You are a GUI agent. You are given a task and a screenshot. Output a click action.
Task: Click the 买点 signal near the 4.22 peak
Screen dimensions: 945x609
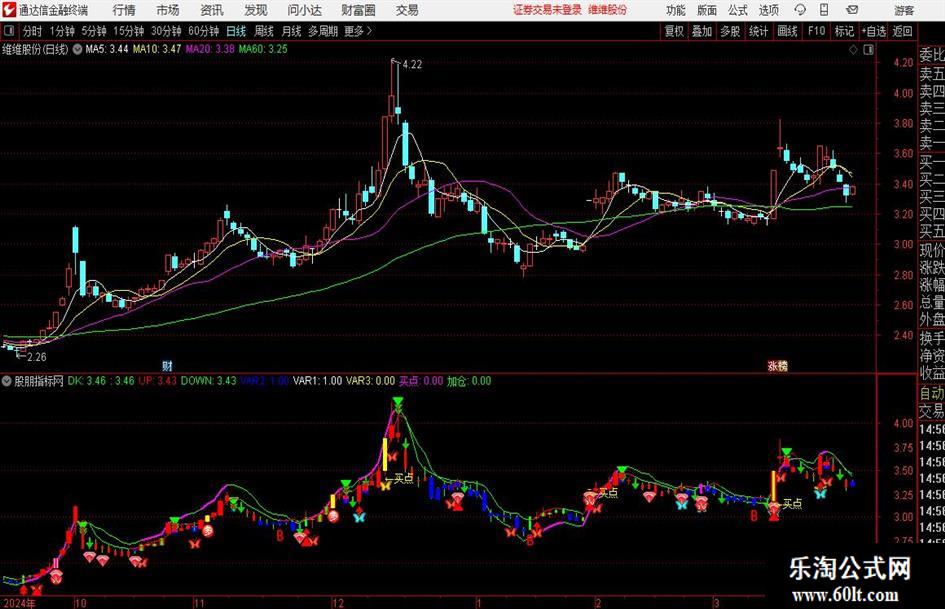click(x=403, y=478)
